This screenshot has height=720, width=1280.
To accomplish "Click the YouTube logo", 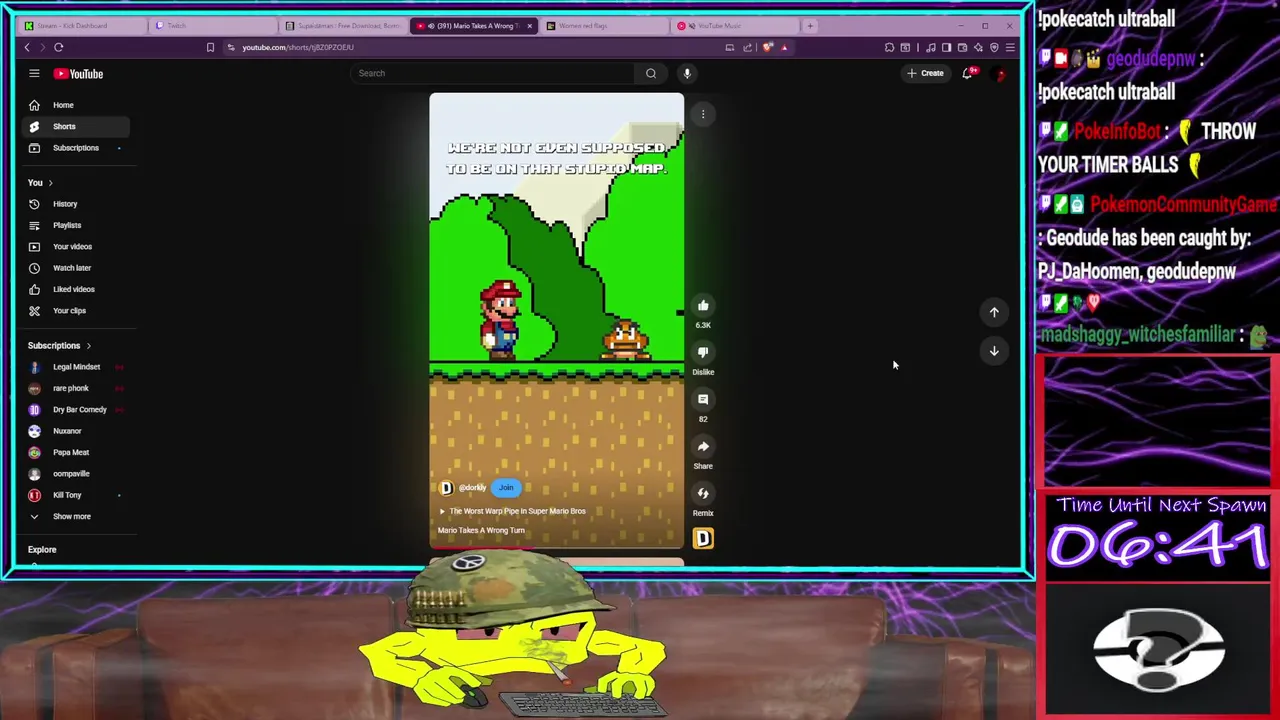I will pos(79,74).
